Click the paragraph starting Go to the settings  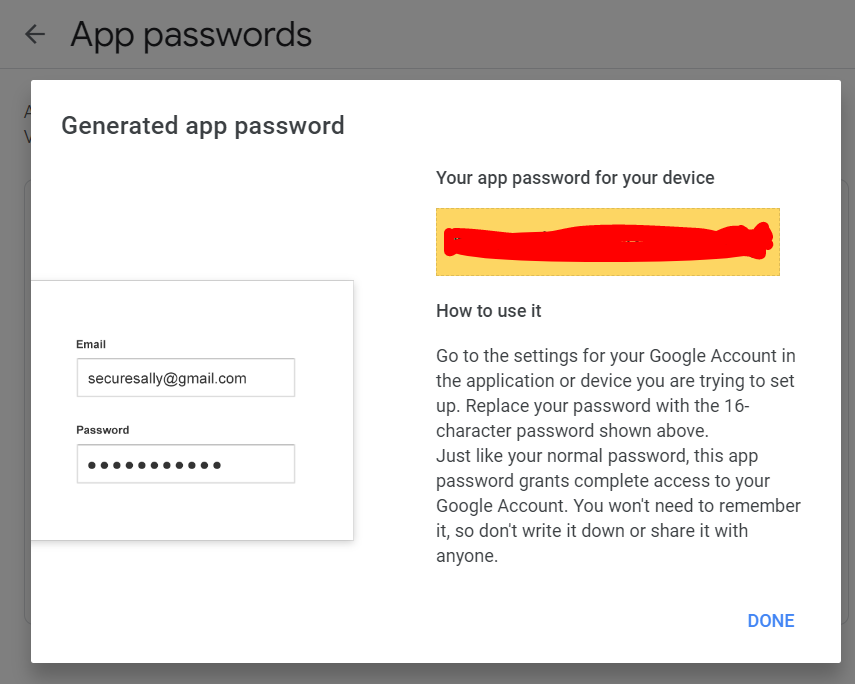(616, 393)
